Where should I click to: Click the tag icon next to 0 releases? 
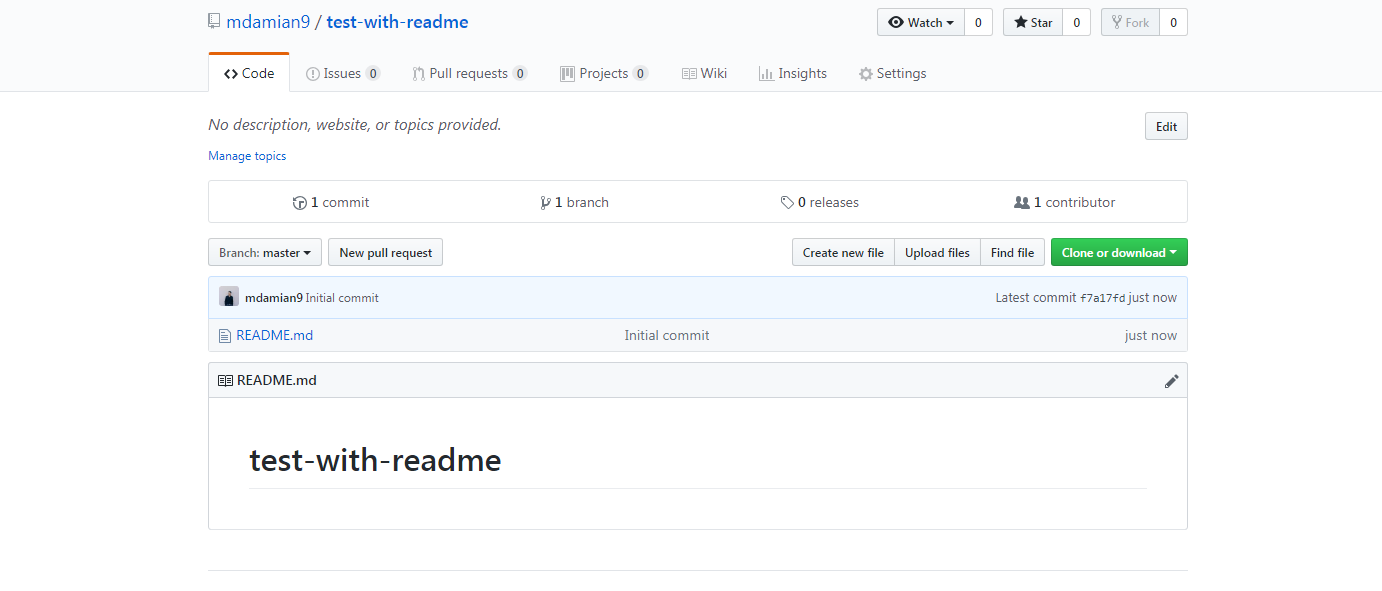pos(787,201)
